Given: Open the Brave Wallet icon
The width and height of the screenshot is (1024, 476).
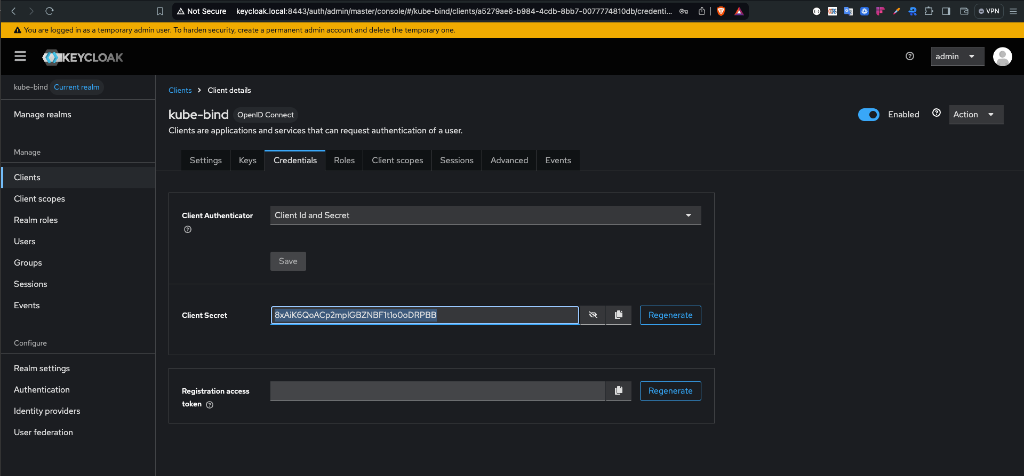Looking at the screenshot, I should (x=964, y=11).
